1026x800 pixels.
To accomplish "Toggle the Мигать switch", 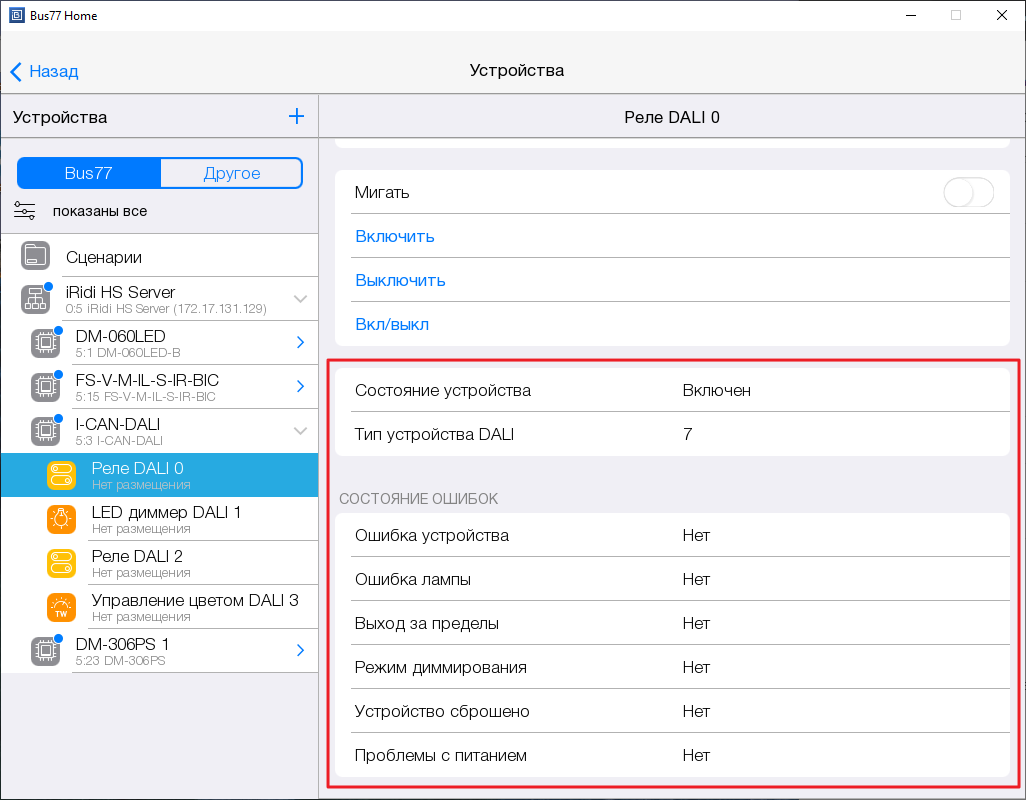I will click(968, 193).
